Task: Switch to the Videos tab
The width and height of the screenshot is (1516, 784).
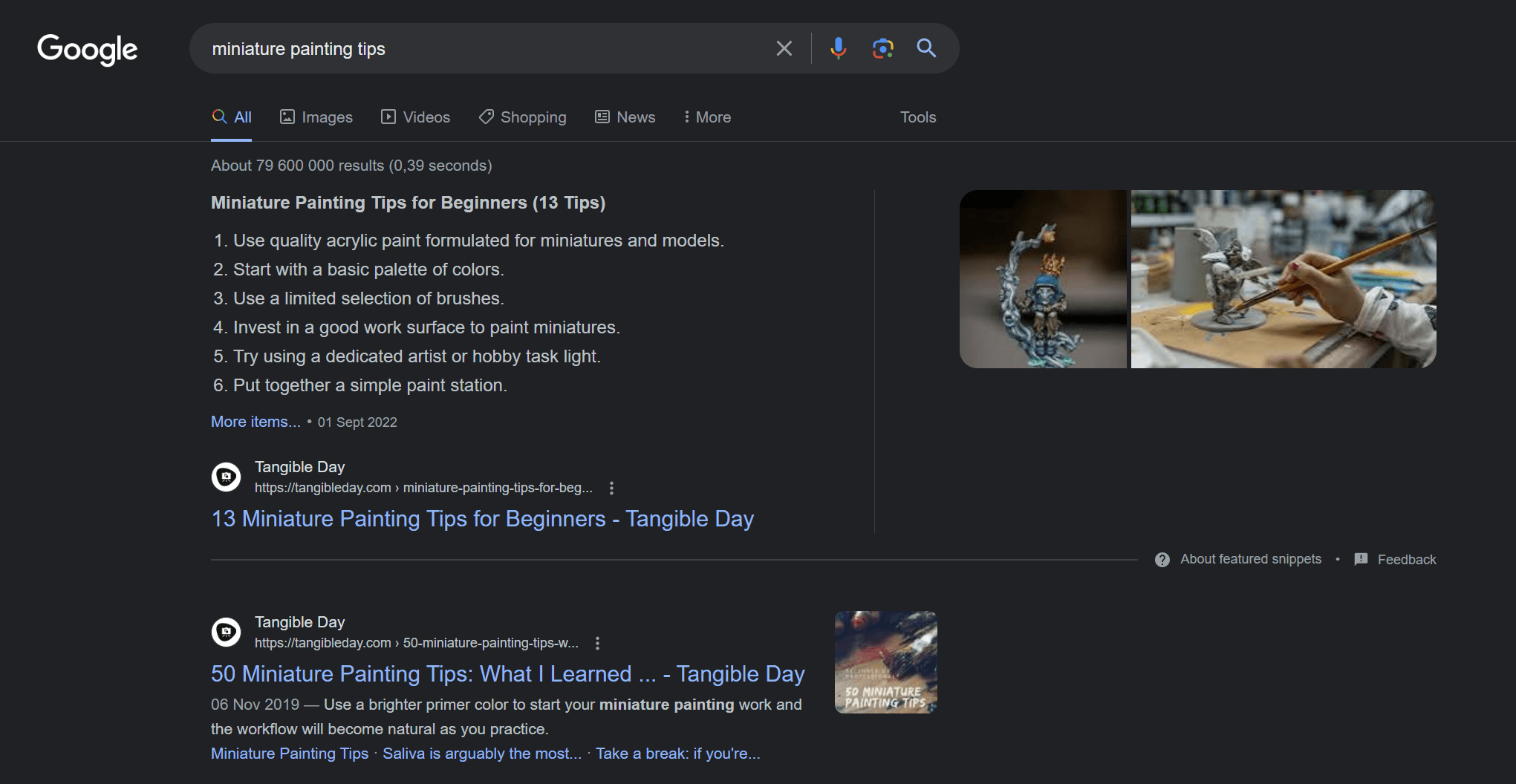Action: (415, 117)
